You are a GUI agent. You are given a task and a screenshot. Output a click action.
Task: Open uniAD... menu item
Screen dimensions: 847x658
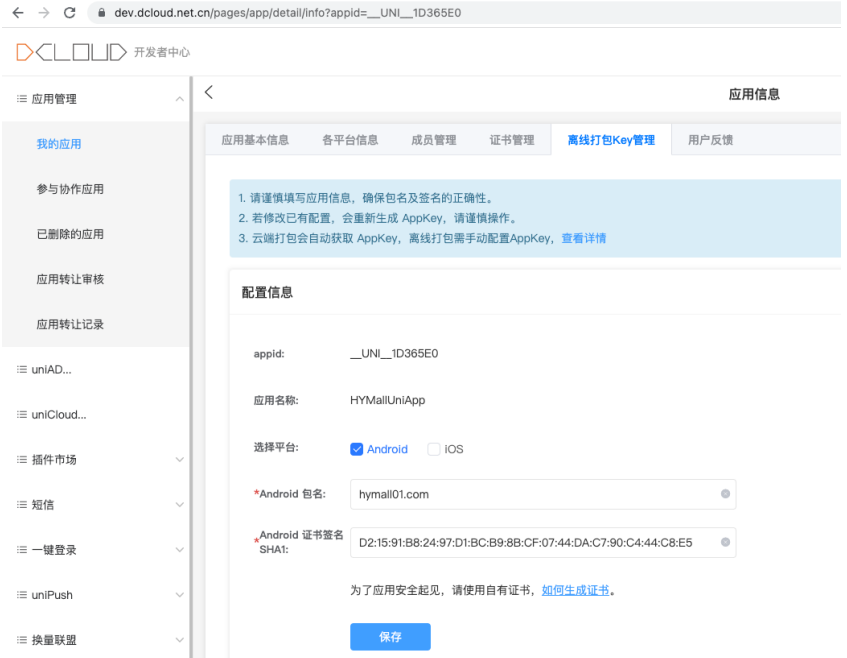(x=51, y=370)
